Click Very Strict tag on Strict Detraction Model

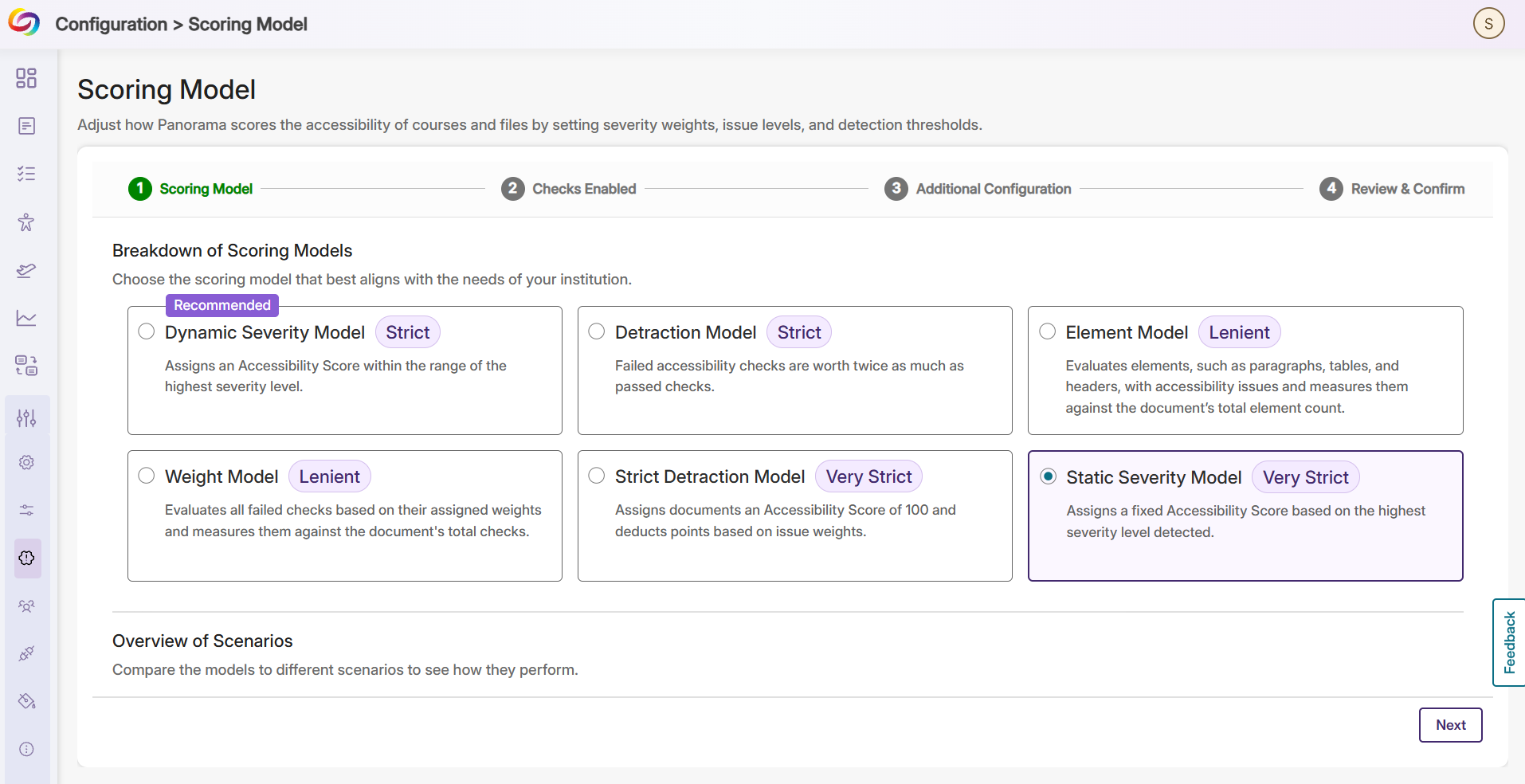pos(869,476)
